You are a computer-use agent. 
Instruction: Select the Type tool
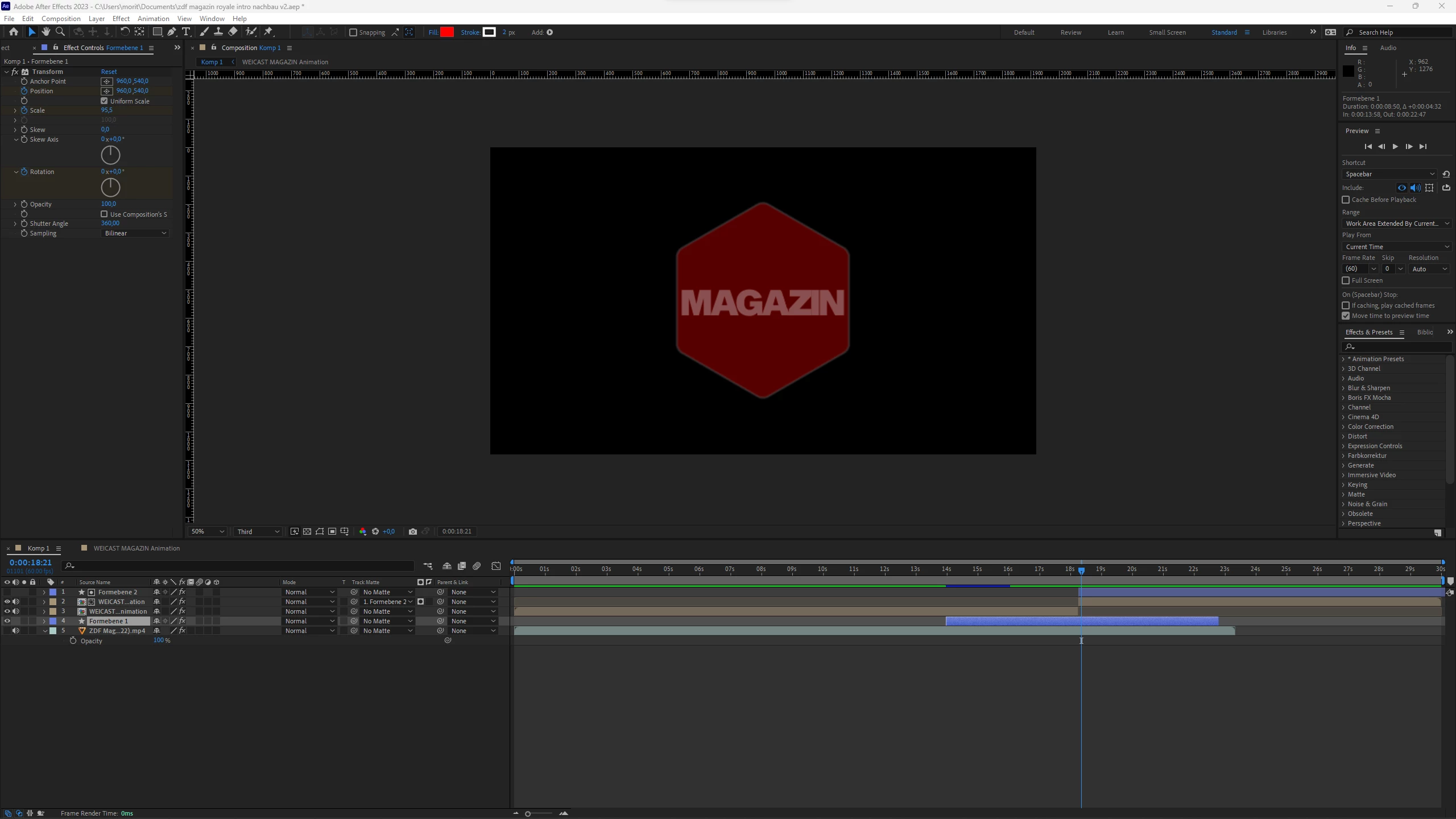(x=186, y=32)
